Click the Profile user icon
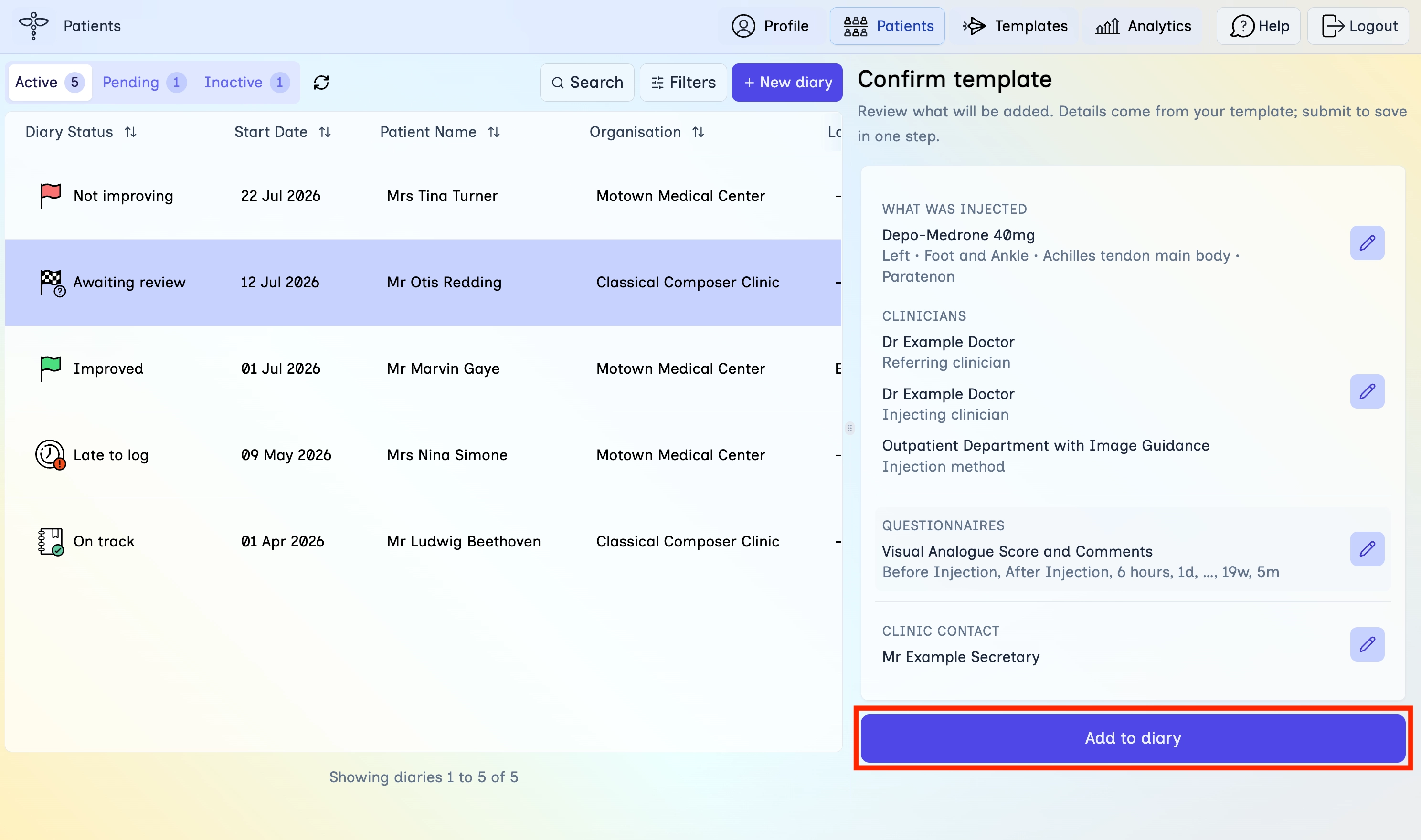1421x840 pixels. (x=743, y=26)
